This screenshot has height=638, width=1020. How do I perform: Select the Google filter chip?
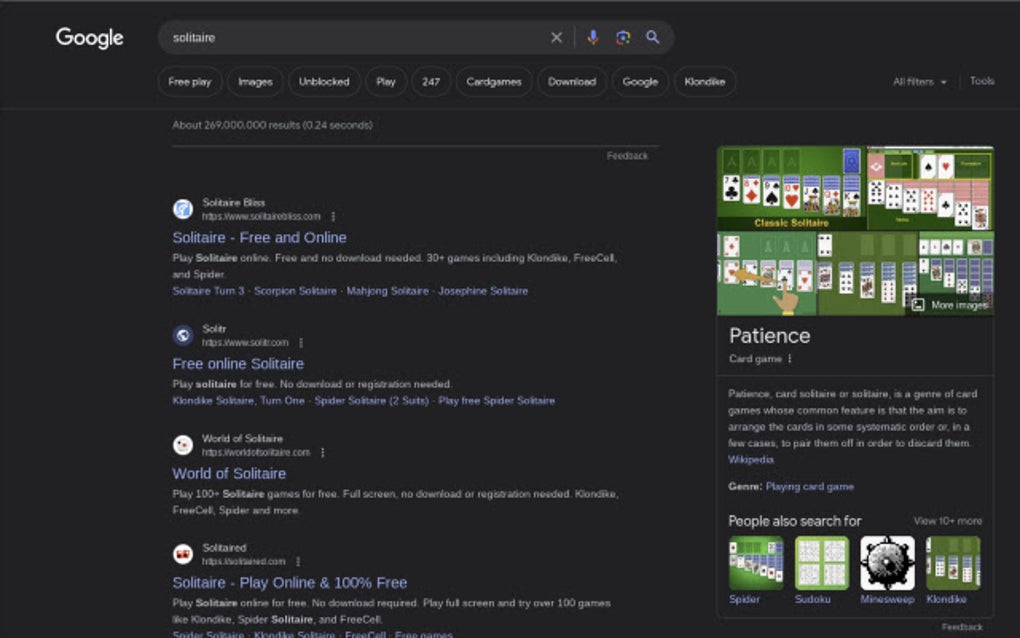click(x=640, y=82)
